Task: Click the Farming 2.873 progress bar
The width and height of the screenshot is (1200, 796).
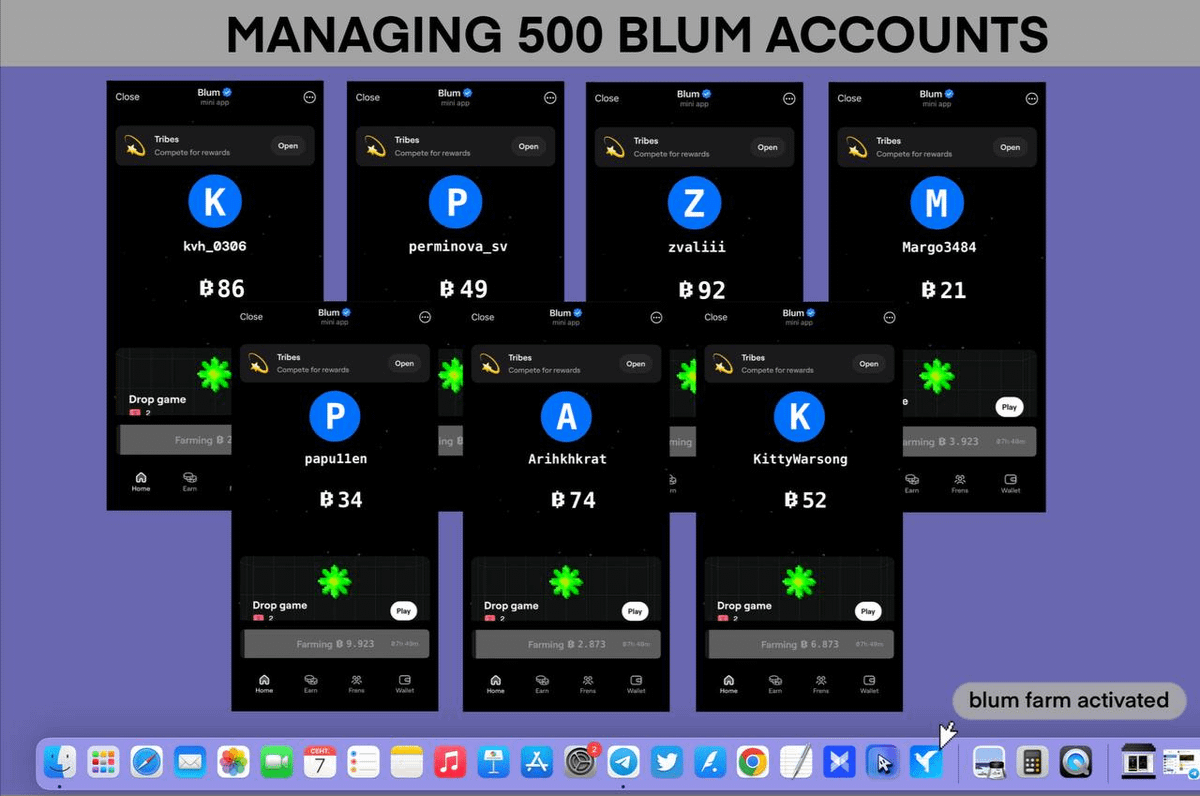Action: point(567,645)
